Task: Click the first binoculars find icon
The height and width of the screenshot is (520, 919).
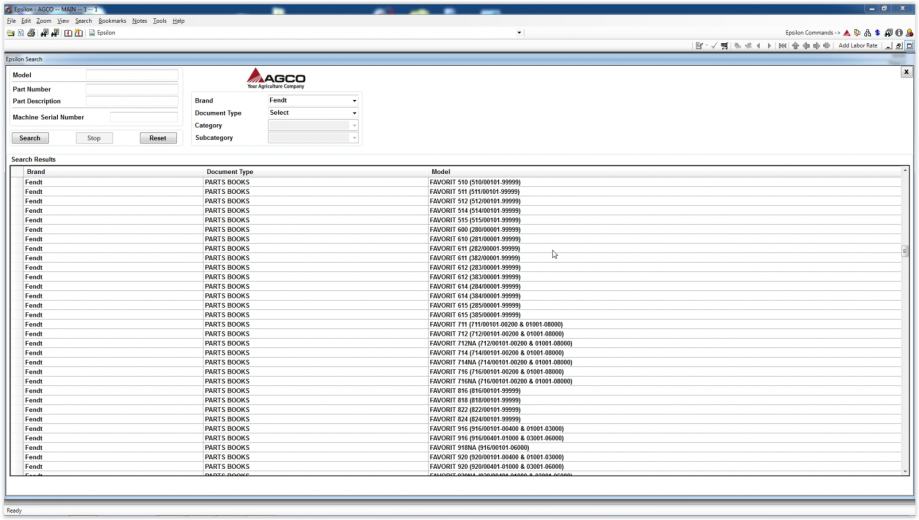Action: pos(45,33)
